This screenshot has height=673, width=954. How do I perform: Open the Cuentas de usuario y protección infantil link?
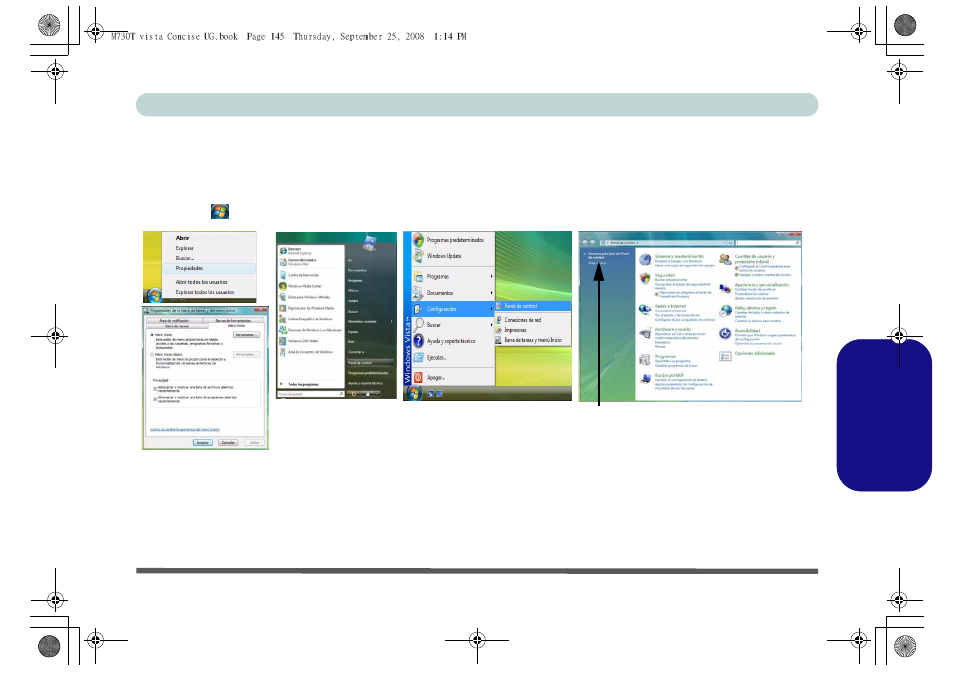[x=755, y=259]
